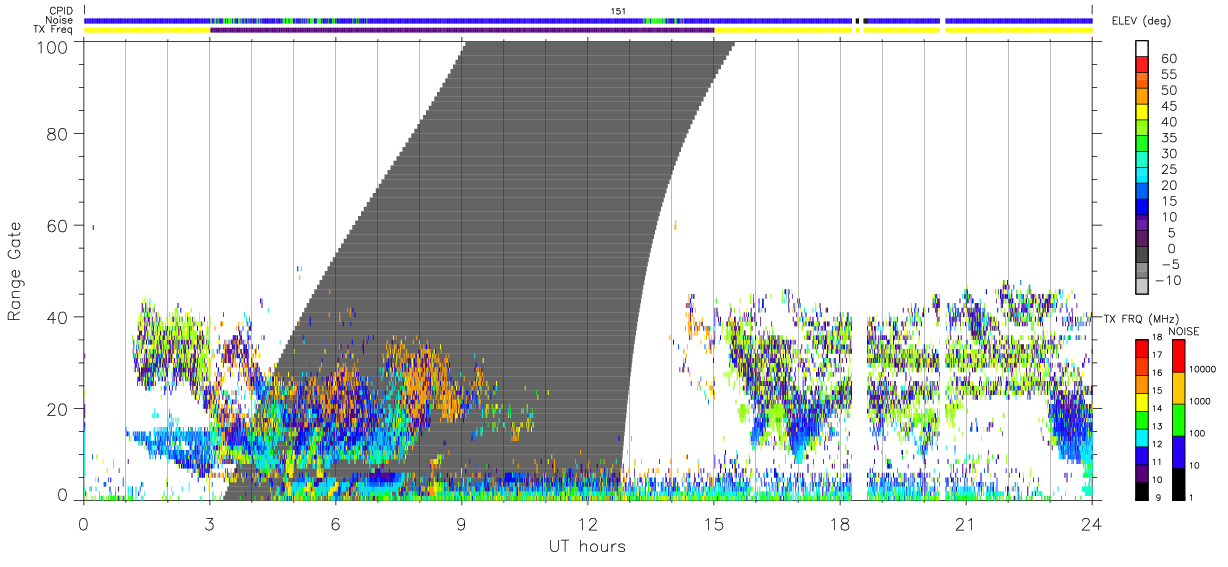Pick the black bottom segment of TX FRQ bar

(1140, 491)
